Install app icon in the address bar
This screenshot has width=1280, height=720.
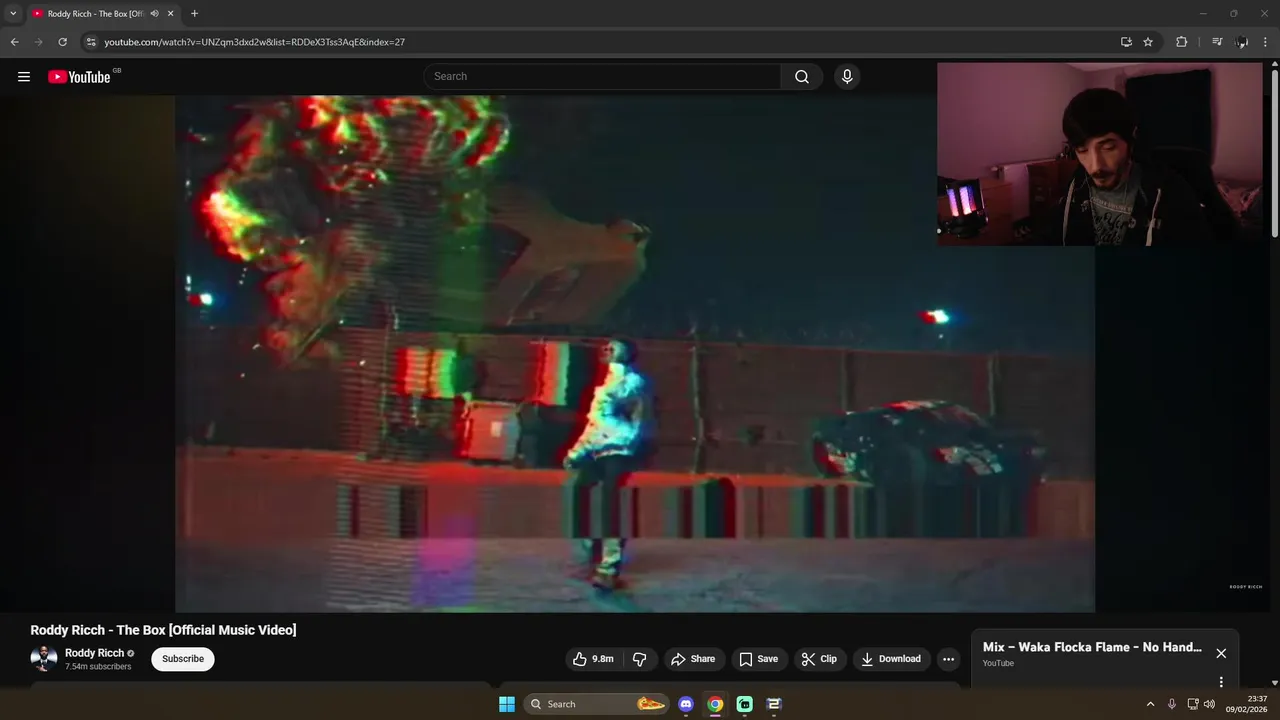click(x=1126, y=42)
